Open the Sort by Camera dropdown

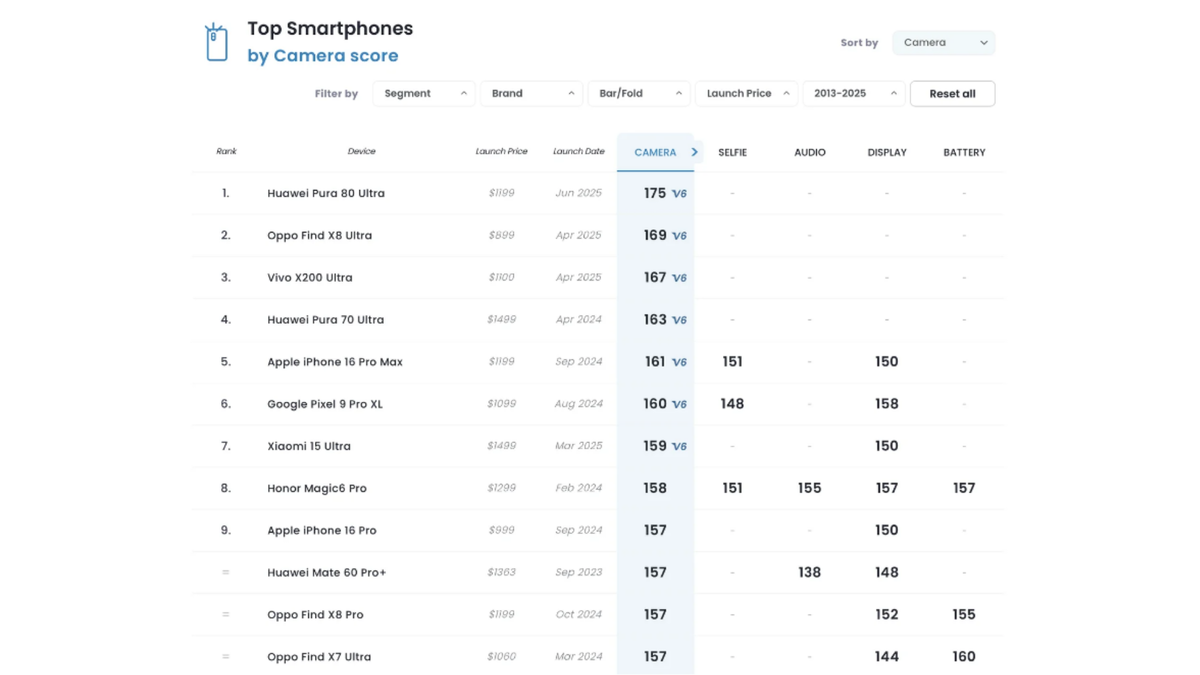pyautogui.click(x=944, y=43)
